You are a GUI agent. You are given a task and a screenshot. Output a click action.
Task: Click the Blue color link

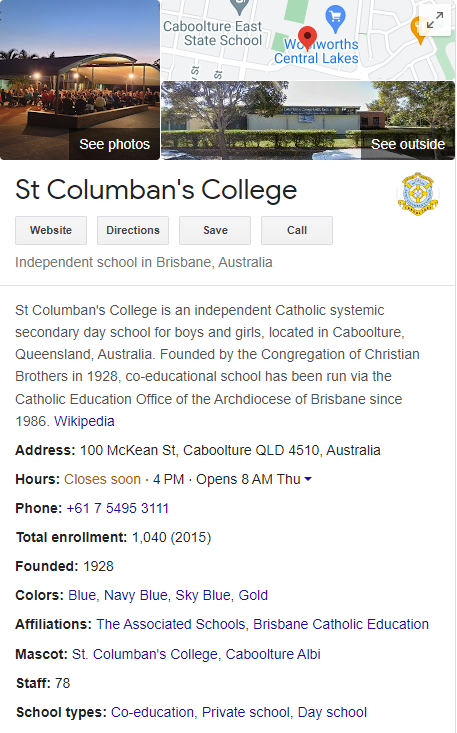pos(82,595)
